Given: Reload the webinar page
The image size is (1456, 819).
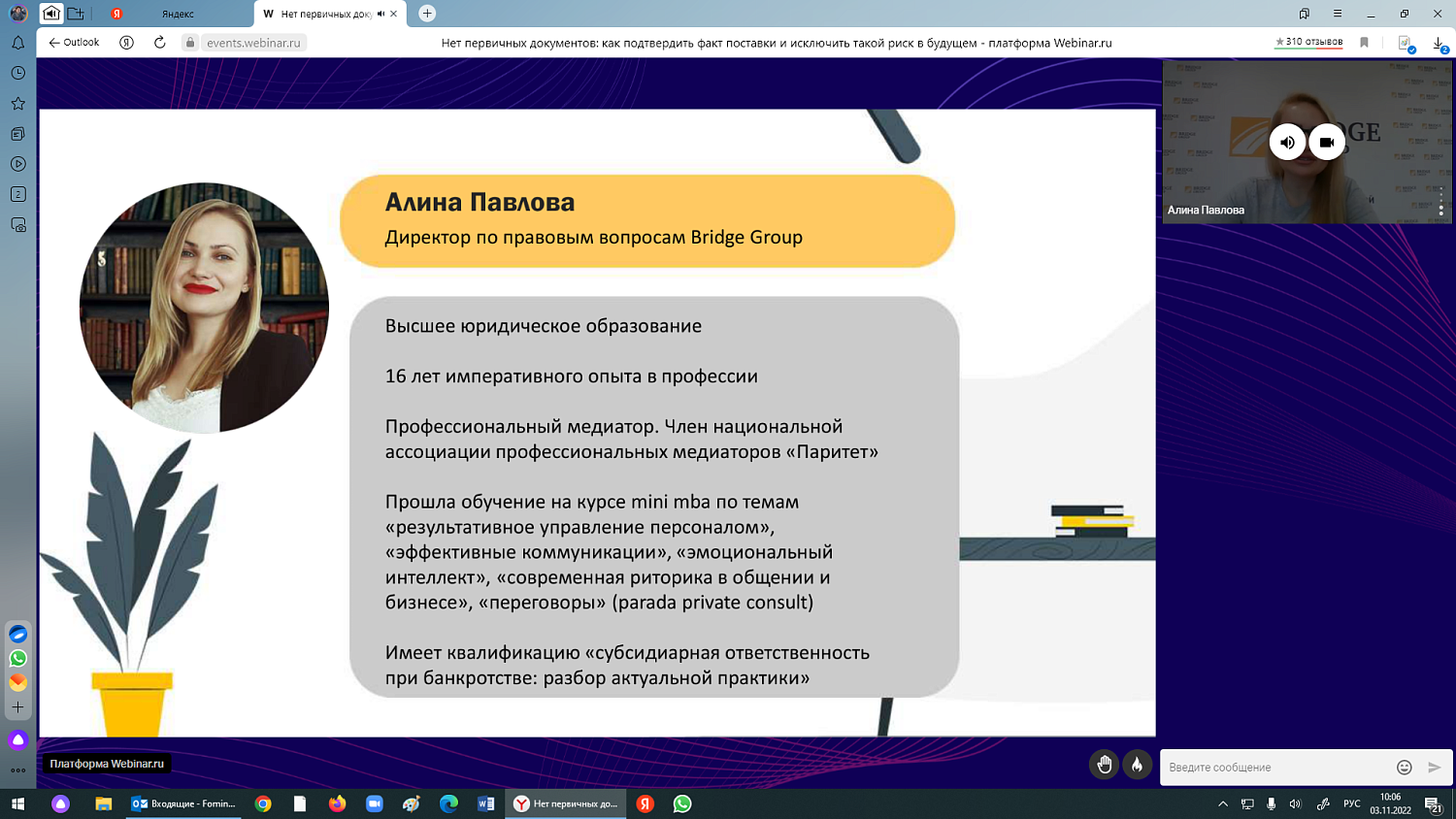Looking at the screenshot, I should (x=160, y=43).
